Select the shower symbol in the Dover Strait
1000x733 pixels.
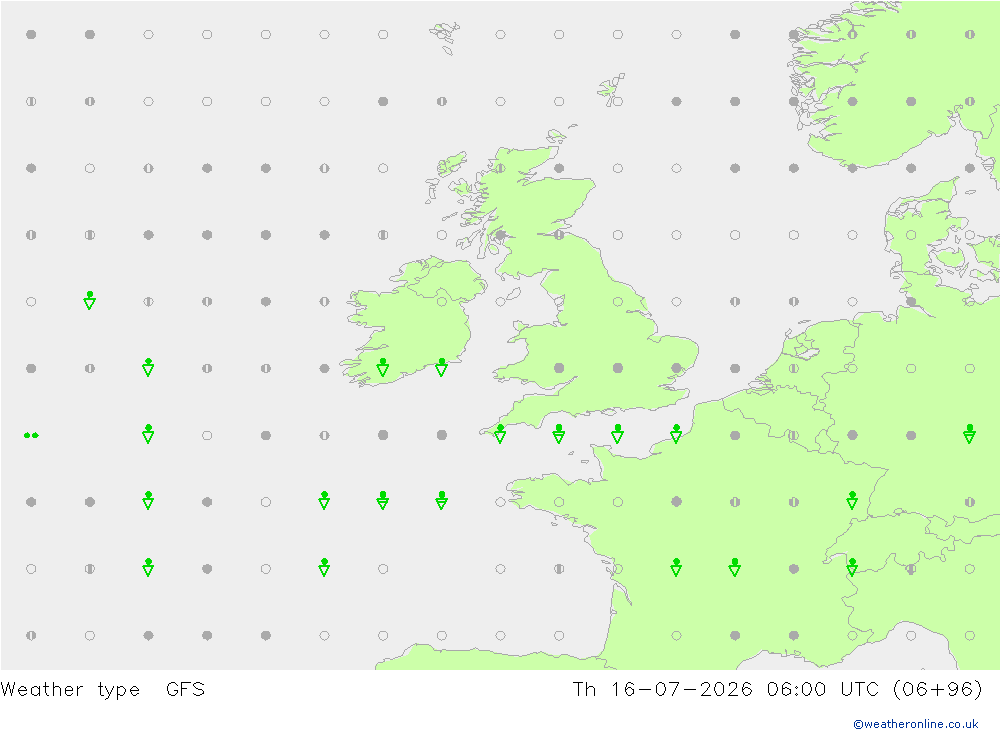pyautogui.click(x=676, y=434)
